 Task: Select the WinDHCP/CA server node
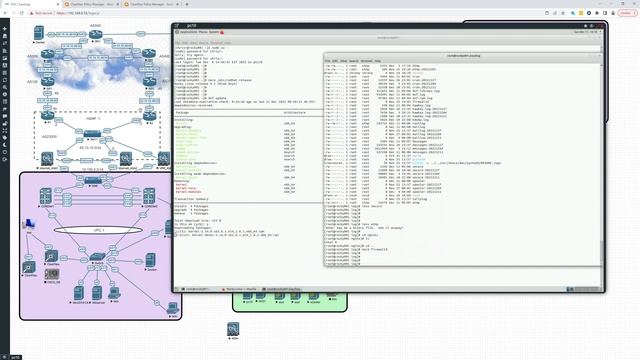pos(79,293)
